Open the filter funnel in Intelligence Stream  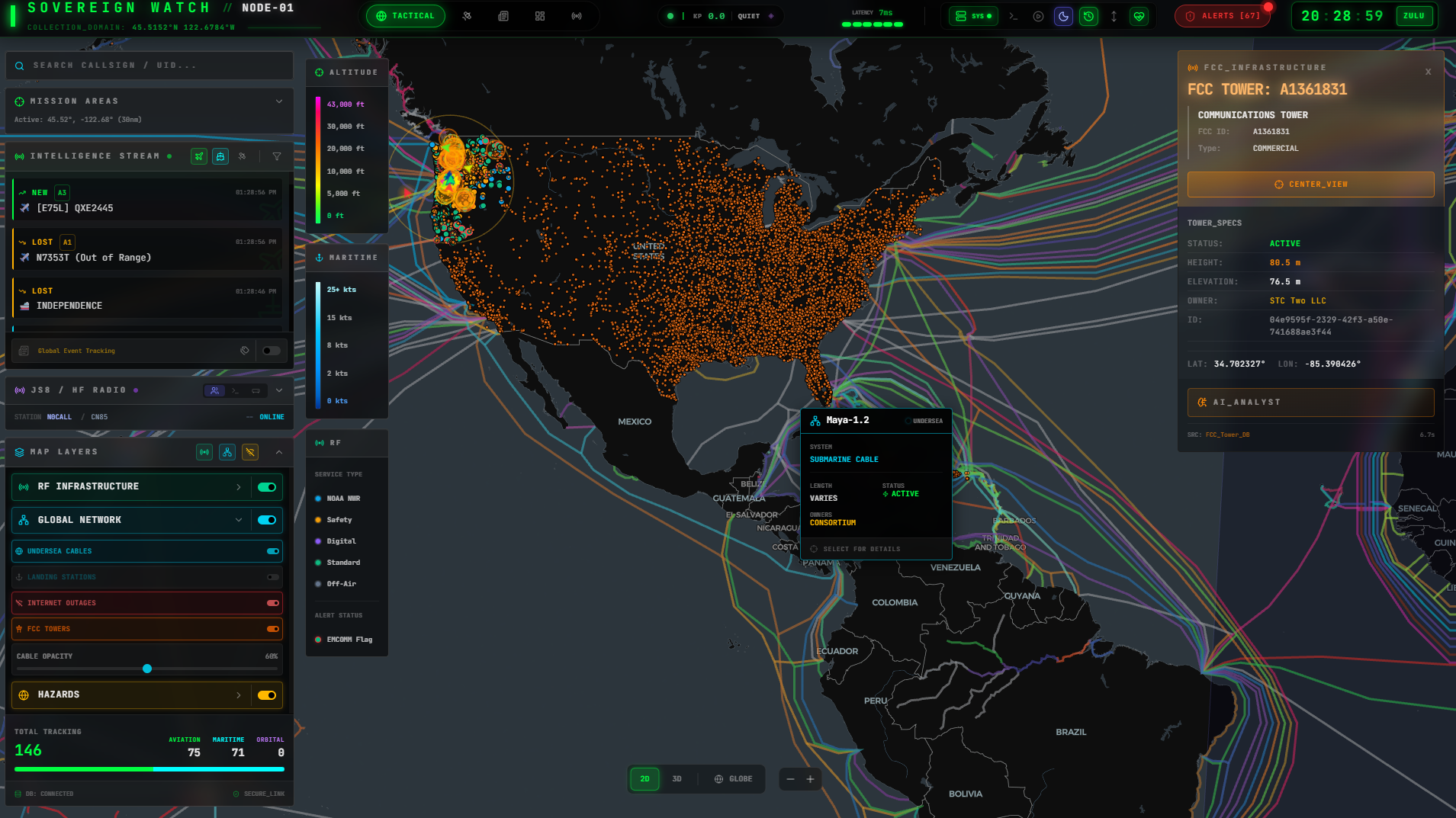pos(277,156)
